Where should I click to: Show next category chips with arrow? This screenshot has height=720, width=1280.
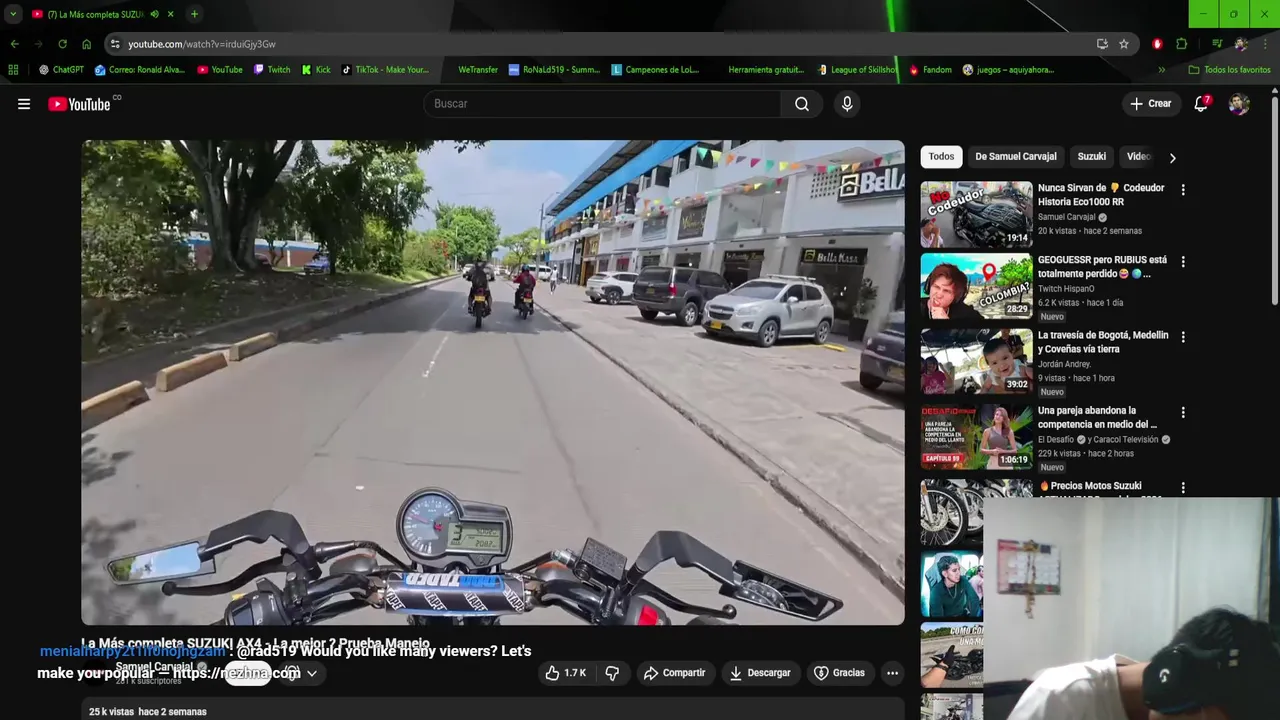tap(1172, 157)
